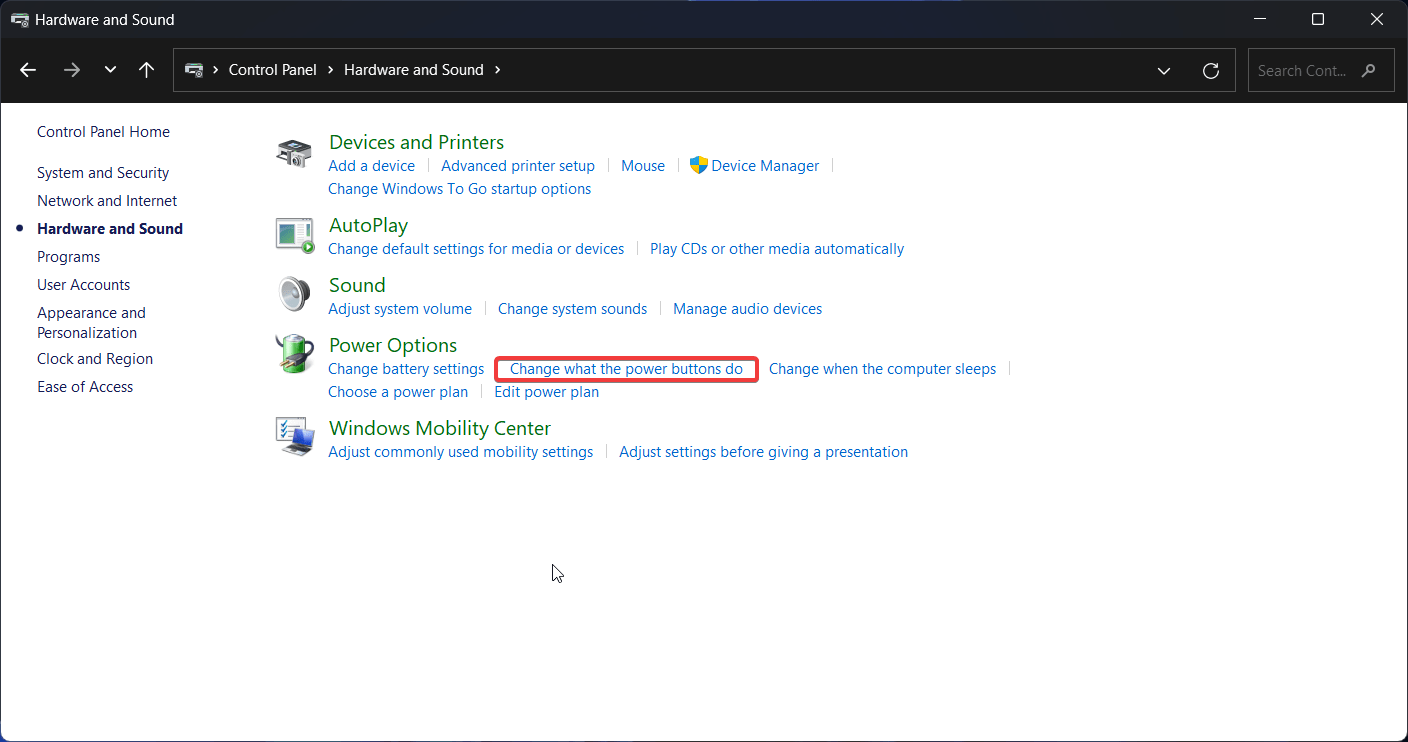Maximize the Hardware and Sound window
1408x742 pixels.
coord(1318,19)
